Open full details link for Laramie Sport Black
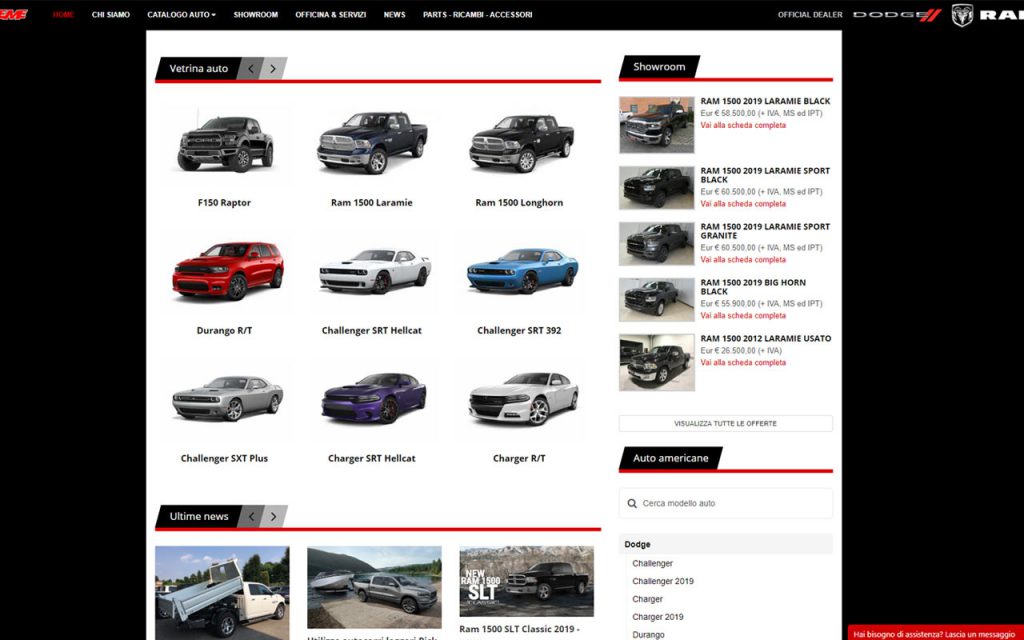1024x640 pixels. tap(743, 204)
